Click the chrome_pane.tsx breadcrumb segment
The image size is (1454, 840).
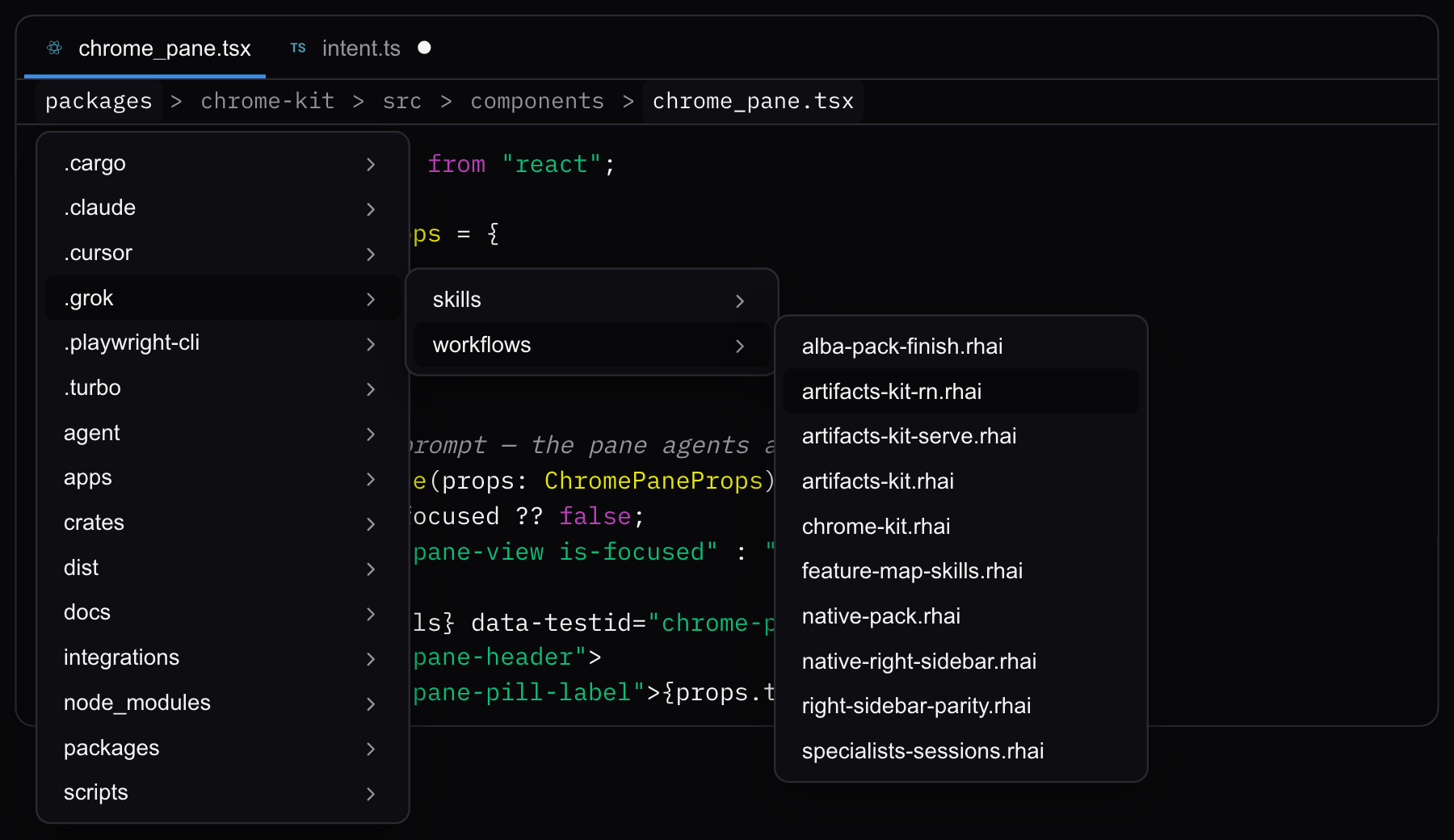tap(753, 101)
